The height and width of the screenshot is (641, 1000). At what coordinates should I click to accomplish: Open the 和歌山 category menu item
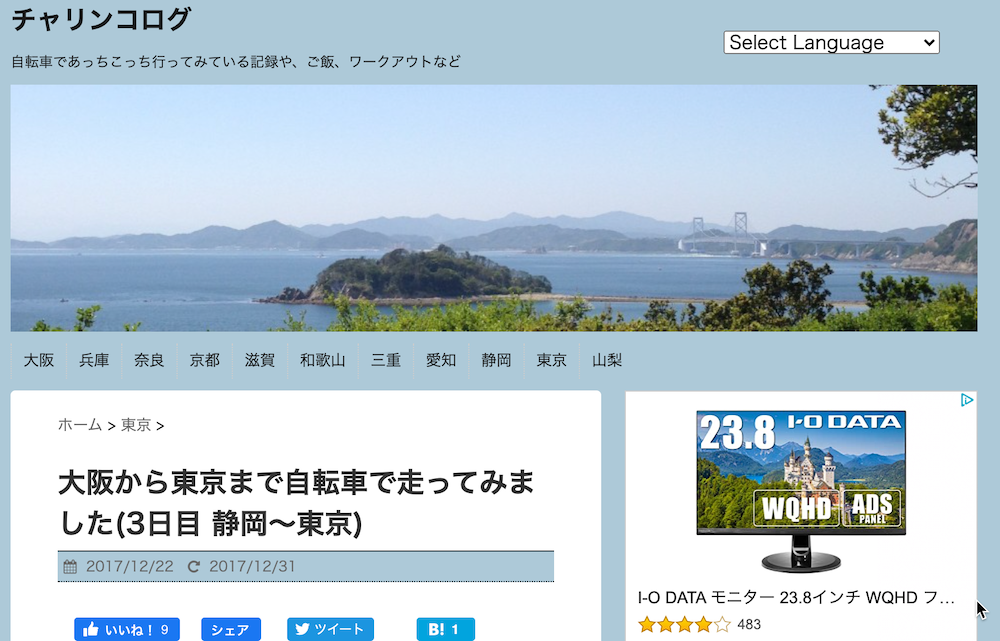[x=323, y=360]
